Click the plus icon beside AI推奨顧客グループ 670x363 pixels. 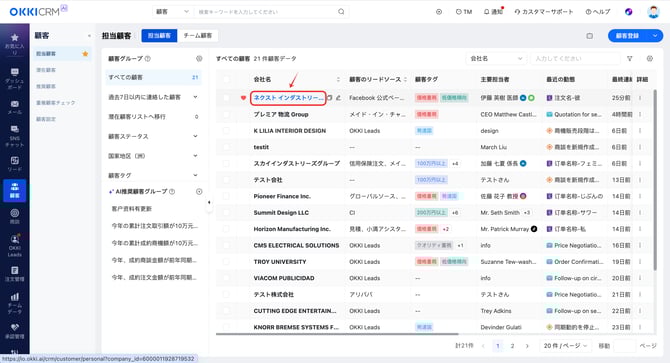(199, 192)
